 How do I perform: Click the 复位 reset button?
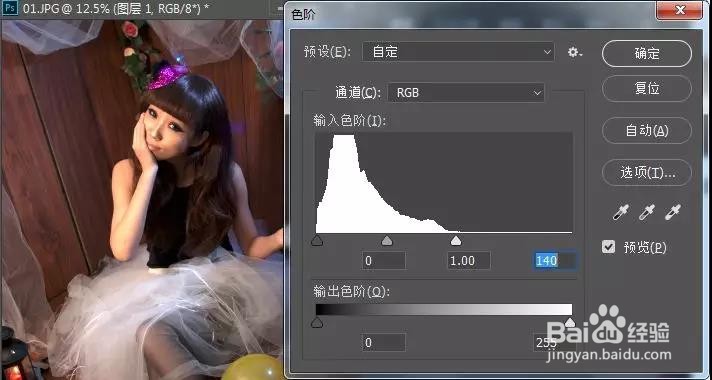click(x=647, y=89)
